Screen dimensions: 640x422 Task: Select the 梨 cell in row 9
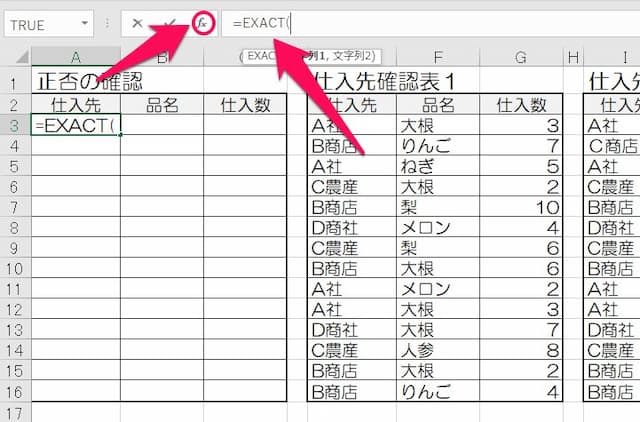[438, 247]
